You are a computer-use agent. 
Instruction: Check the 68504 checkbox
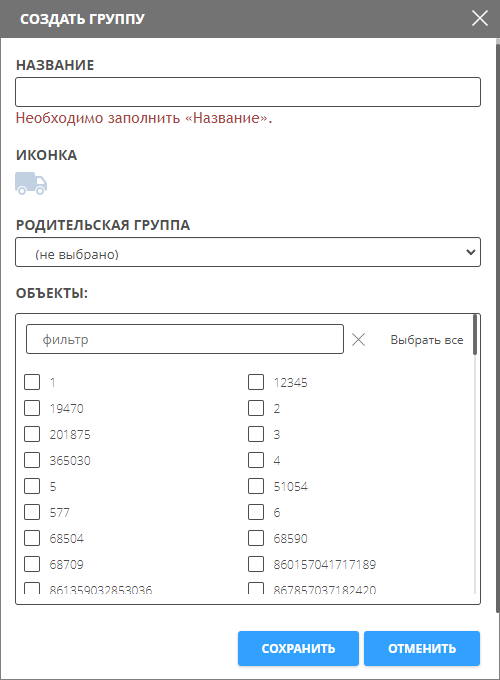(x=32, y=538)
